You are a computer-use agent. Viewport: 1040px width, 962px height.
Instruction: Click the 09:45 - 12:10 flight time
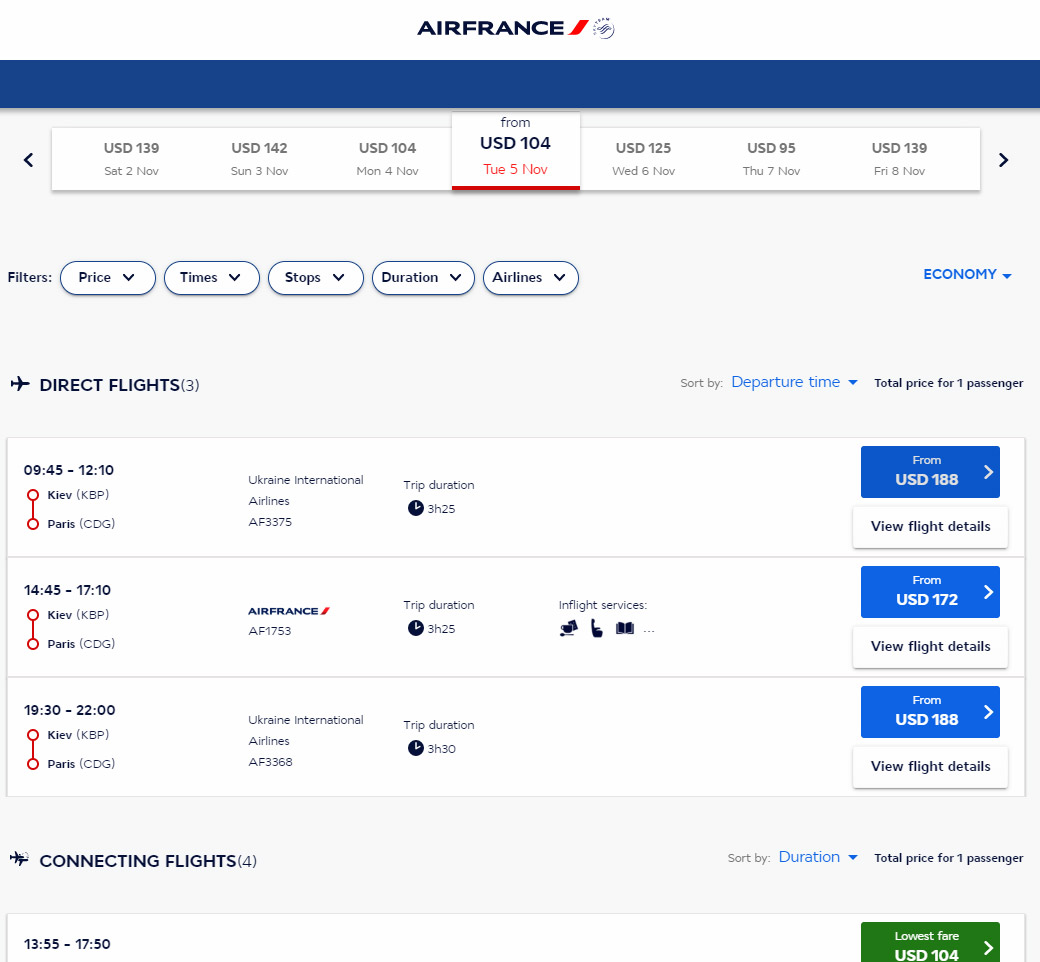(x=68, y=470)
